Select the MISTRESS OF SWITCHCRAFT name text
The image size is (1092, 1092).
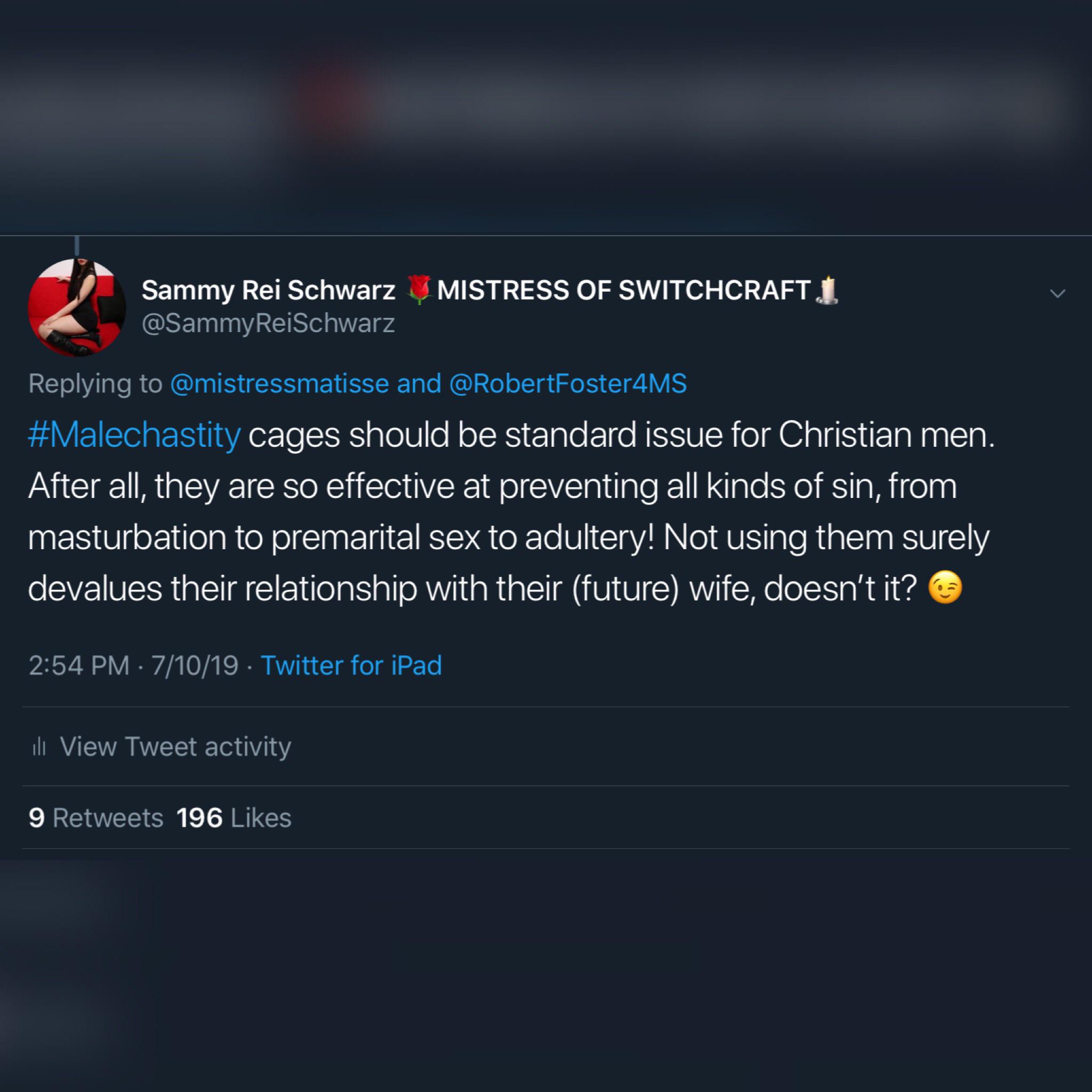(624, 291)
